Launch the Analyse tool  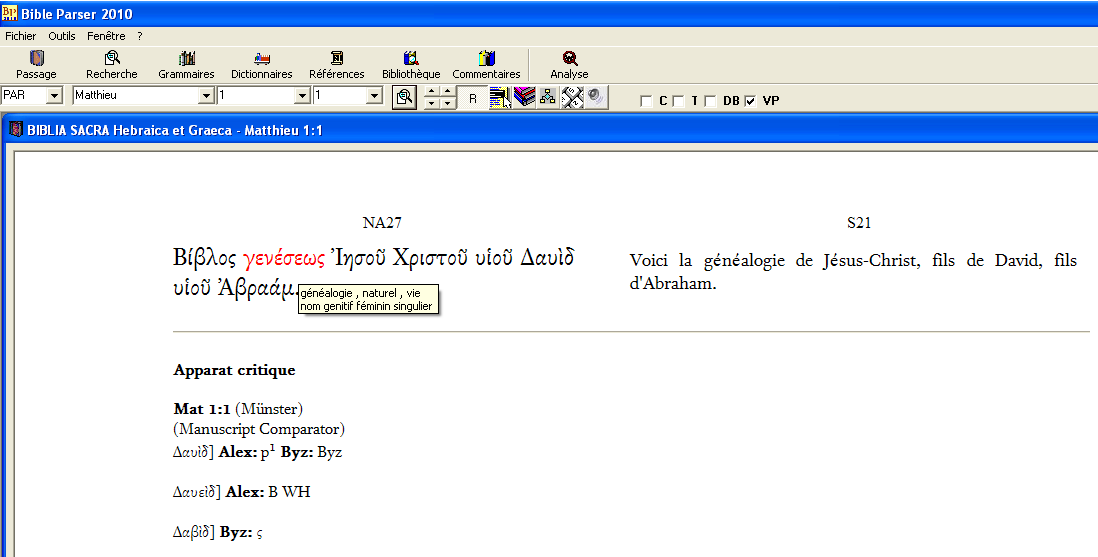(x=569, y=65)
